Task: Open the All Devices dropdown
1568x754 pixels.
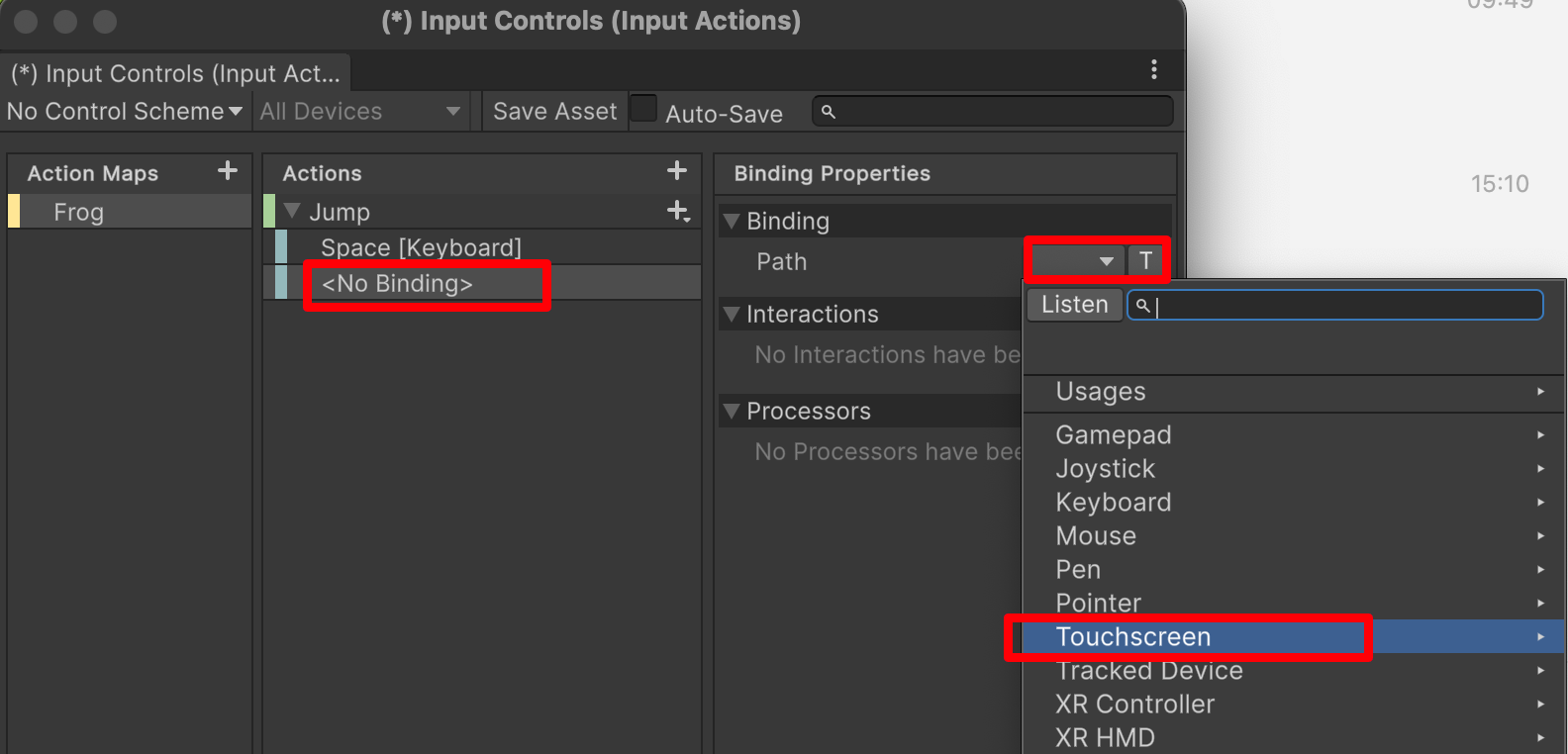Action: coord(360,112)
